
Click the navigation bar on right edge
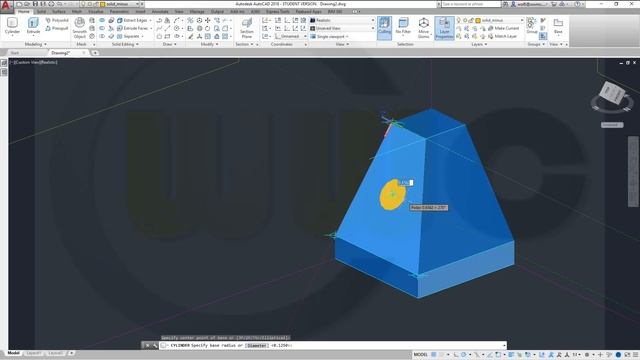(x=633, y=171)
